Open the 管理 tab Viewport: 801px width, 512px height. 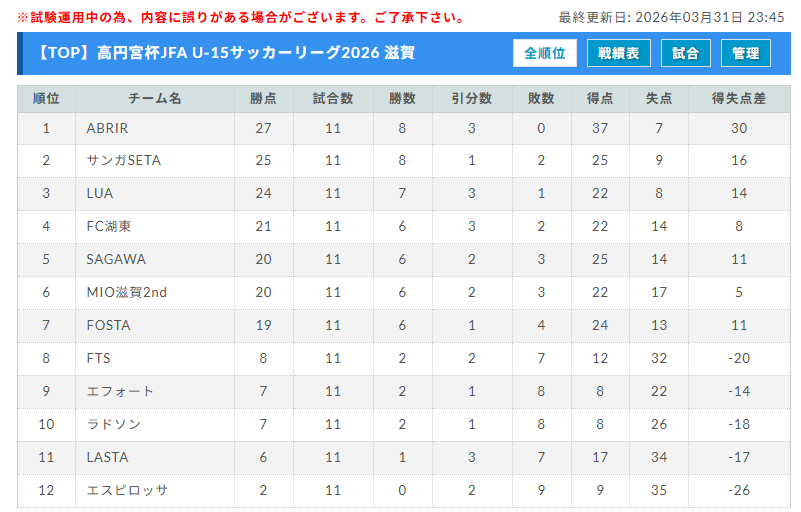point(746,53)
